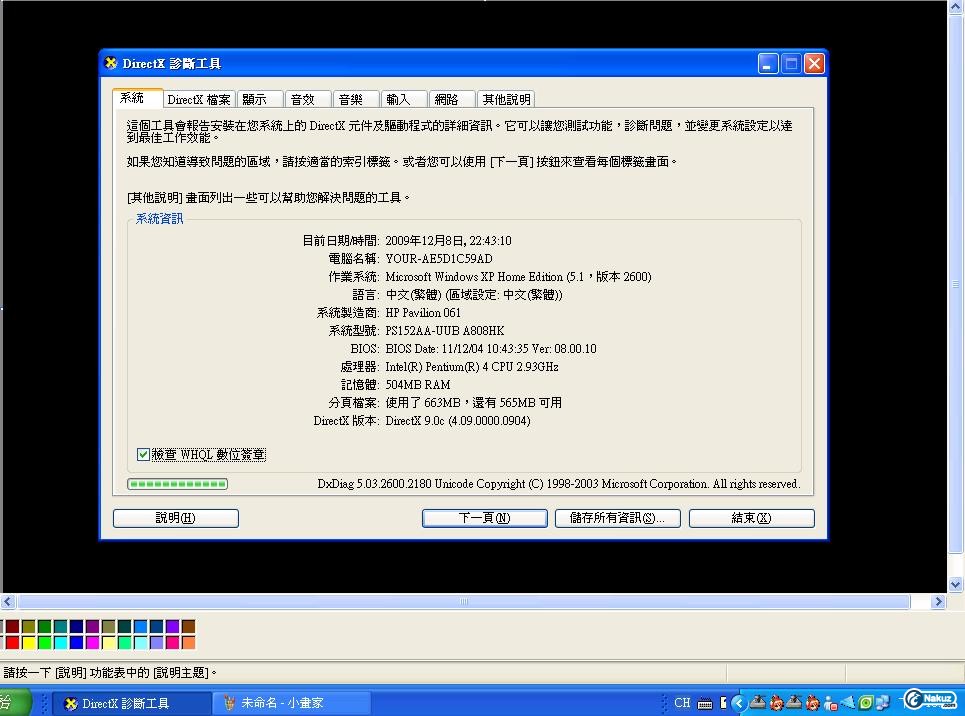Open network connection tray icon
The width and height of the screenshot is (965, 716).
point(883,703)
